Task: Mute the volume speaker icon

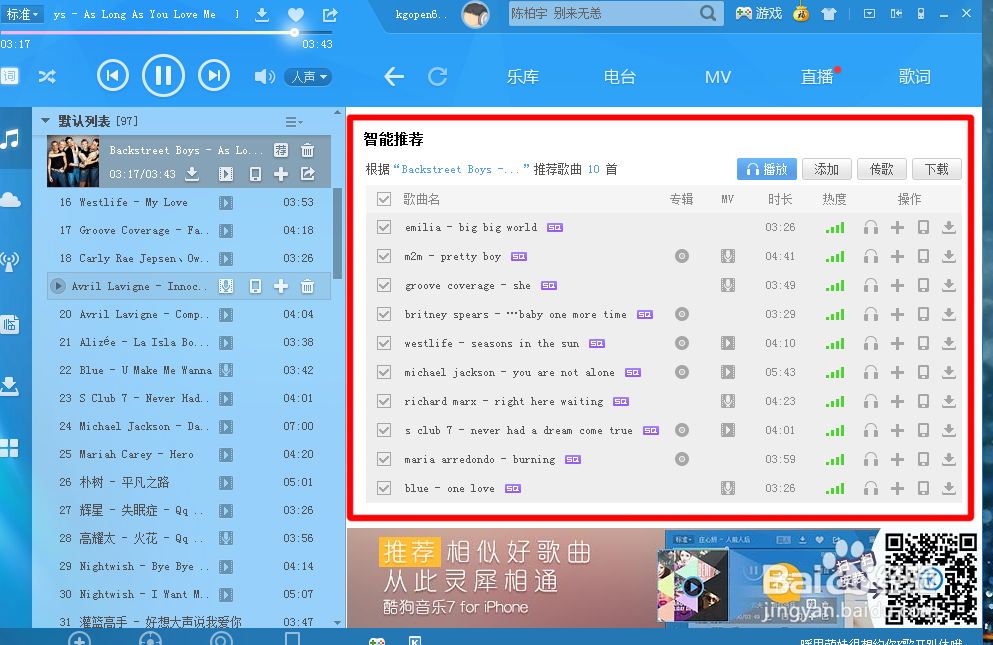Action: pyautogui.click(x=264, y=77)
